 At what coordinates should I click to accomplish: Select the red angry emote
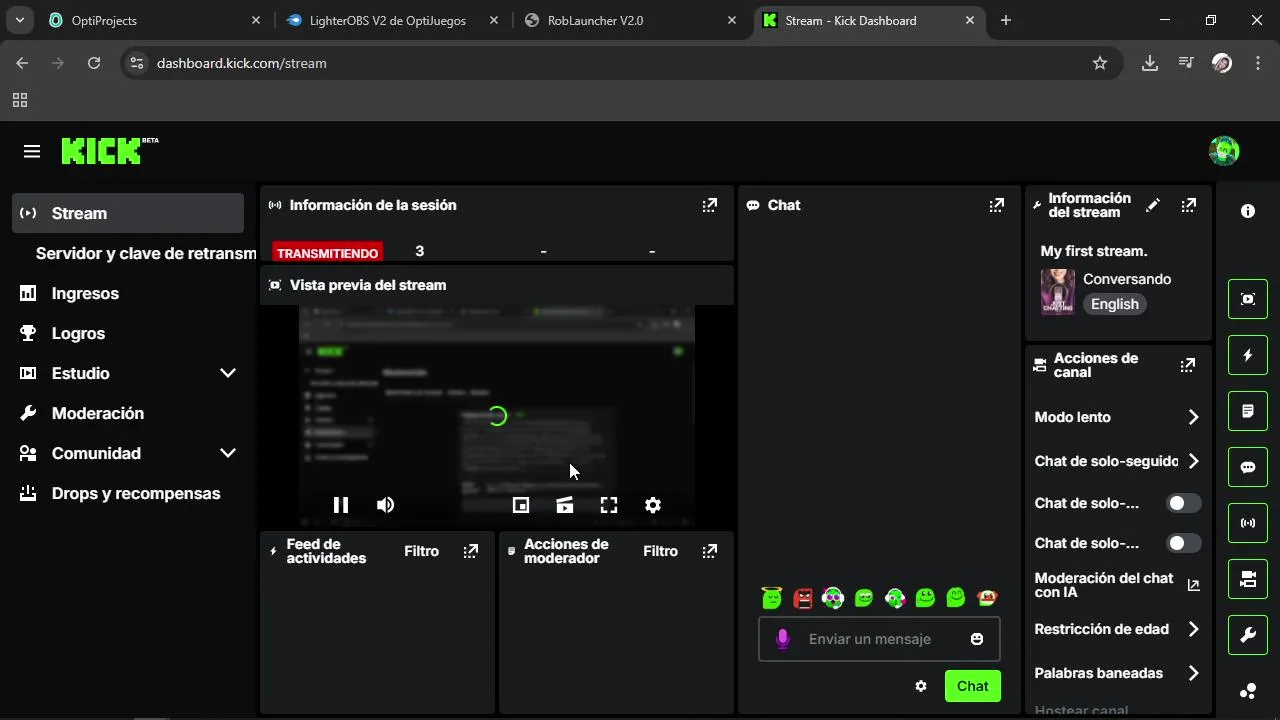pyautogui.click(x=803, y=598)
